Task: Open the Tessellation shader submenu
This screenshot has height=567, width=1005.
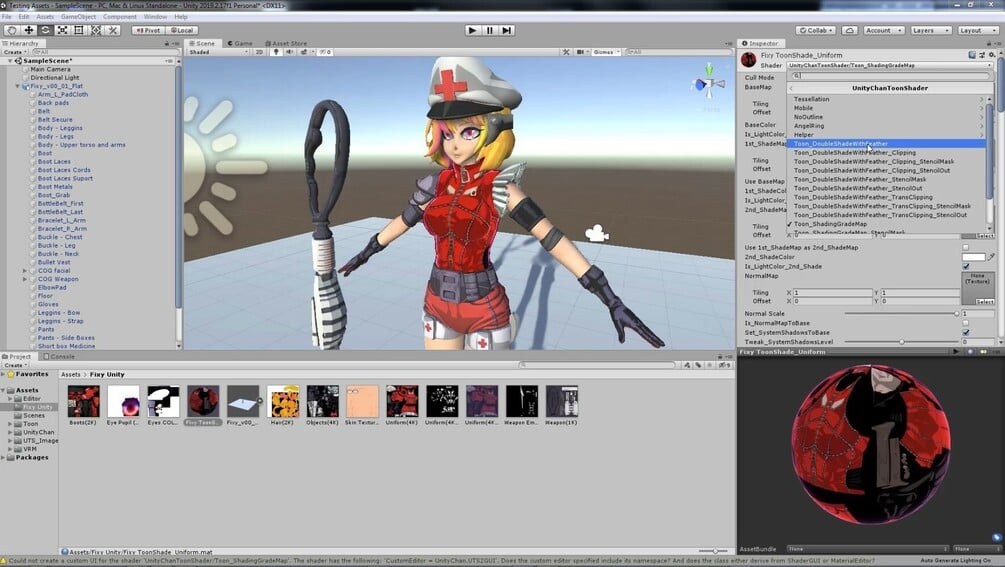Action: pos(887,99)
